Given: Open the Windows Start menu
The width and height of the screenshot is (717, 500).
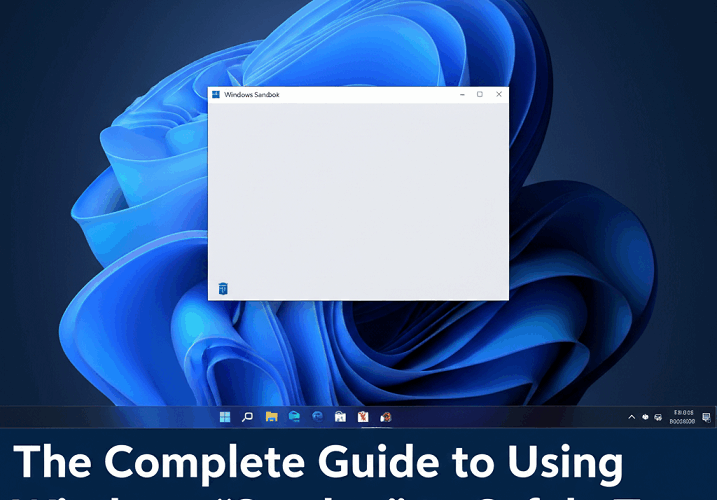Looking at the screenshot, I should [225, 417].
